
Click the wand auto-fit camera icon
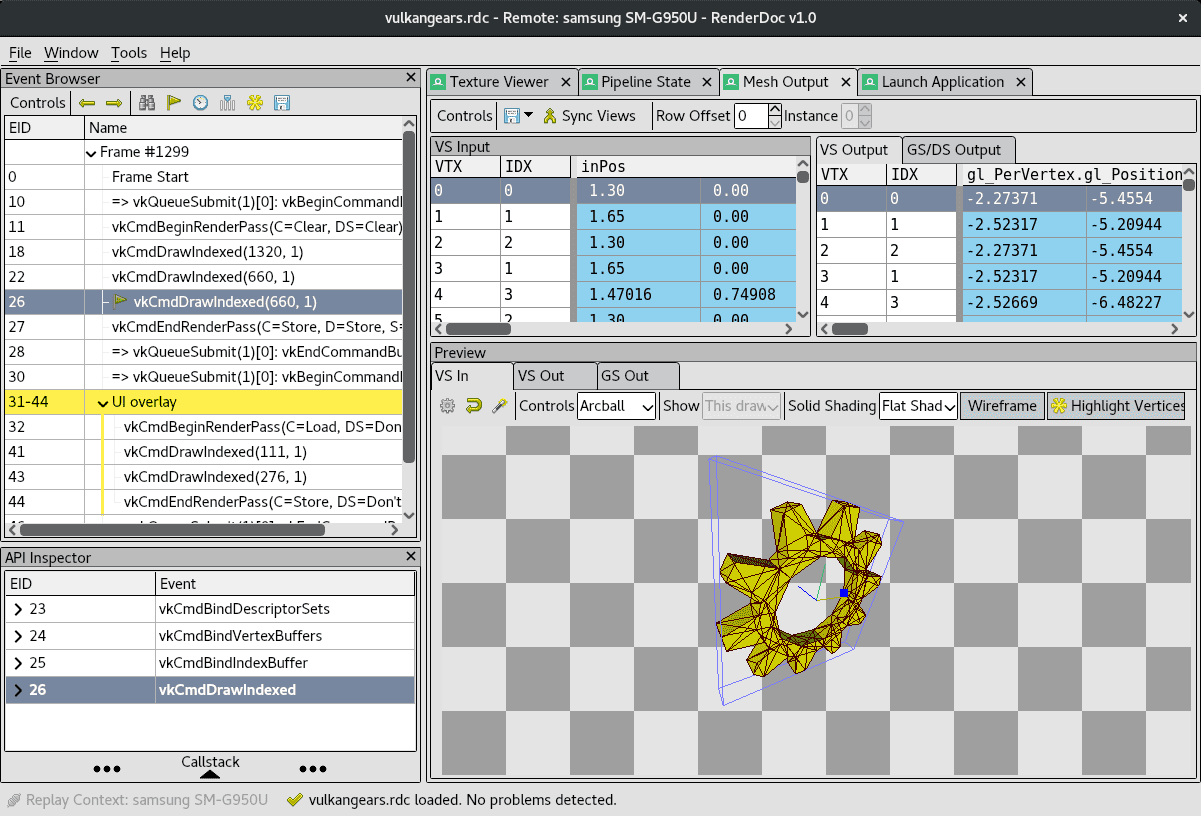coord(500,406)
